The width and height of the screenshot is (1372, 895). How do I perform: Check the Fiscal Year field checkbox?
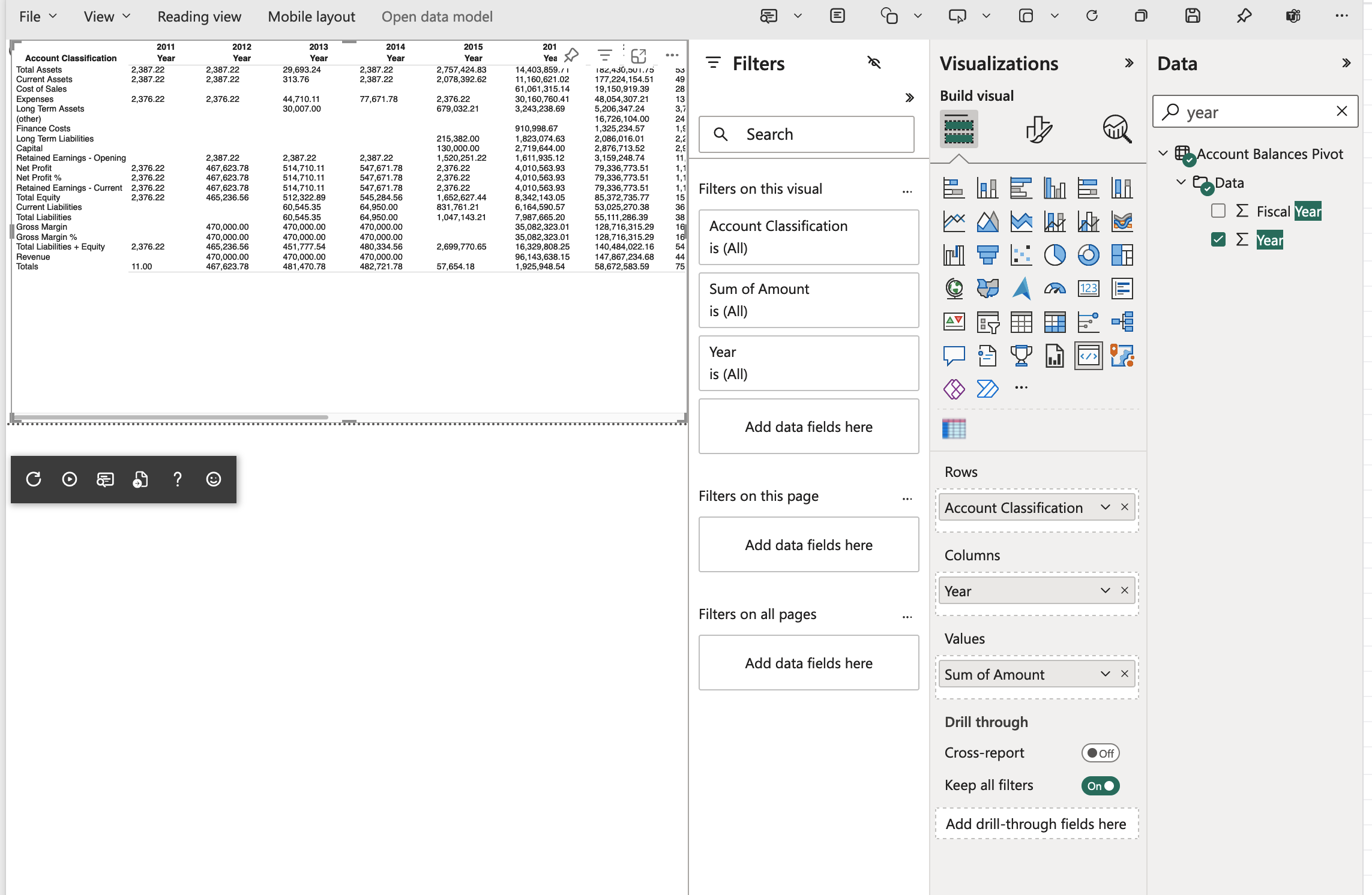(x=1218, y=211)
